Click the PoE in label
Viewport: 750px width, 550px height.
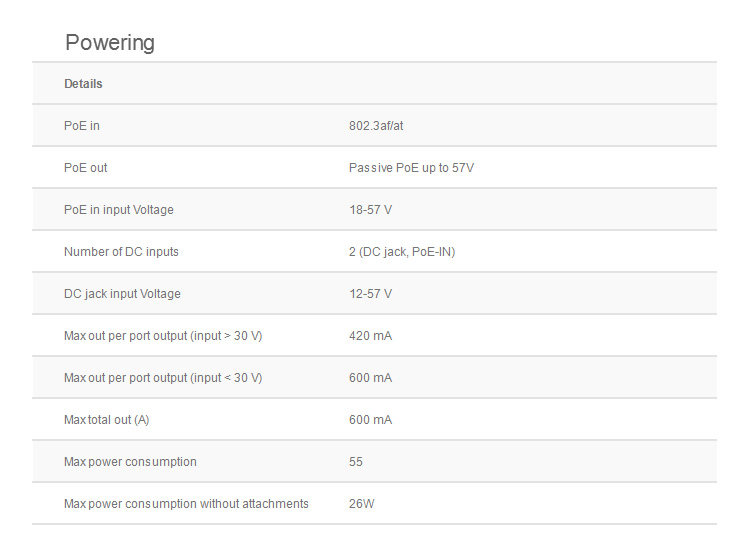point(82,126)
